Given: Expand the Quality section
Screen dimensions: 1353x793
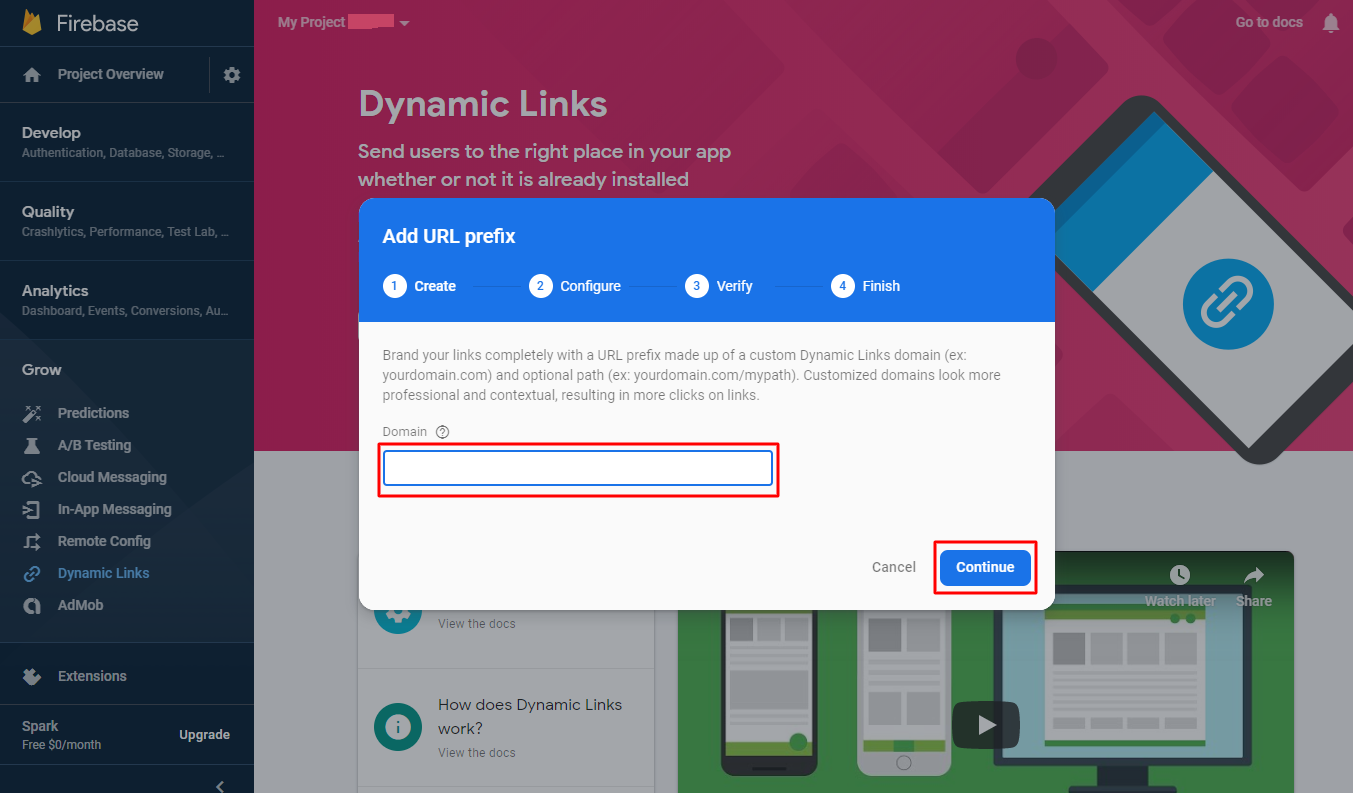Looking at the screenshot, I should click(x=126, y=221).
